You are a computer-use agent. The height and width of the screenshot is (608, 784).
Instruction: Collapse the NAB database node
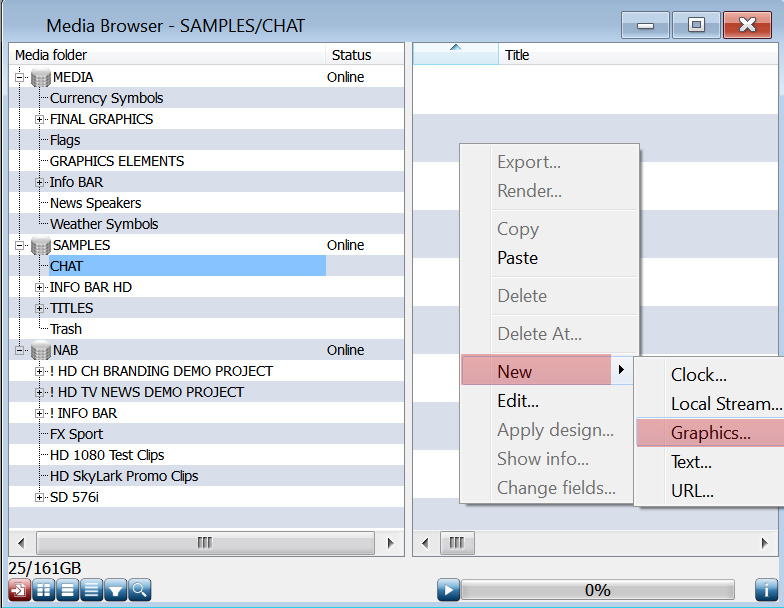tap(20, 350)
